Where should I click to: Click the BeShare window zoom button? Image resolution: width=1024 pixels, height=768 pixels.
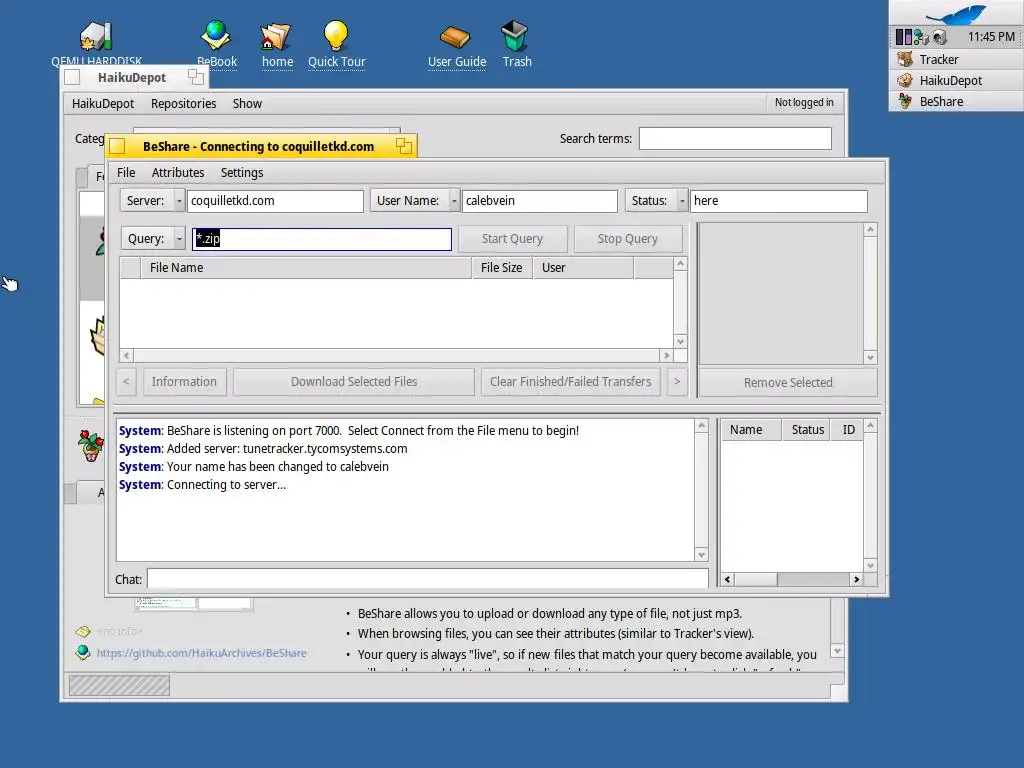coord(404,146)
